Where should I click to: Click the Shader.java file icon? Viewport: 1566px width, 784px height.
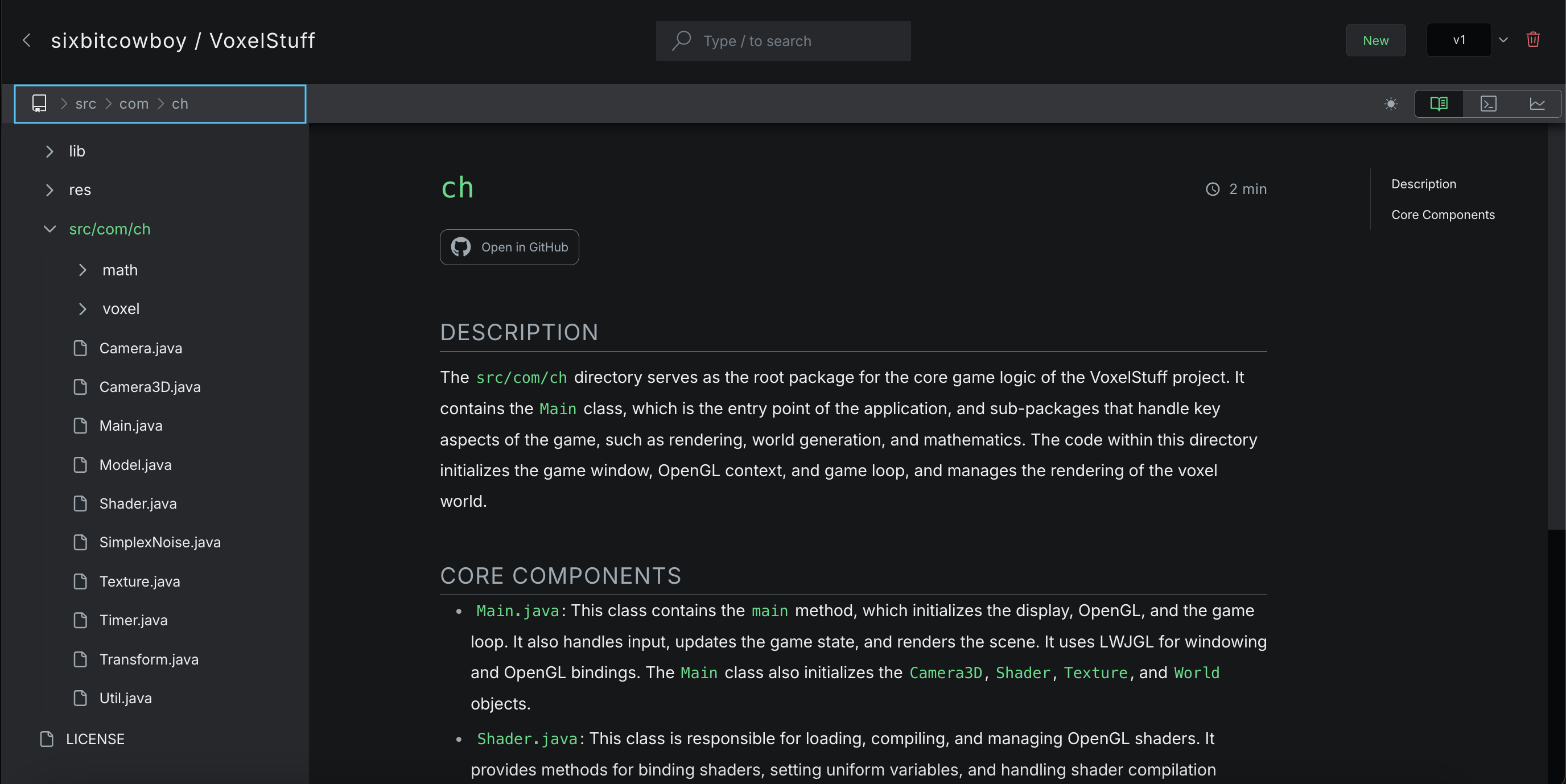pyautogui.click(x=80, y=504)
